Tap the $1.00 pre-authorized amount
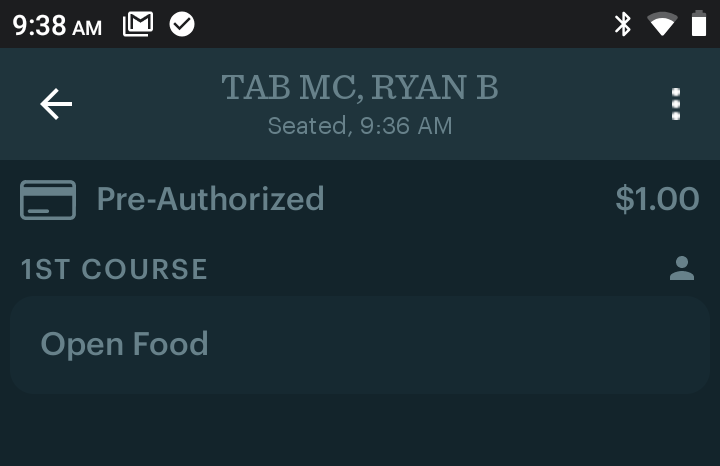Viewport: 720px width, 466px height. pos(657,199)
